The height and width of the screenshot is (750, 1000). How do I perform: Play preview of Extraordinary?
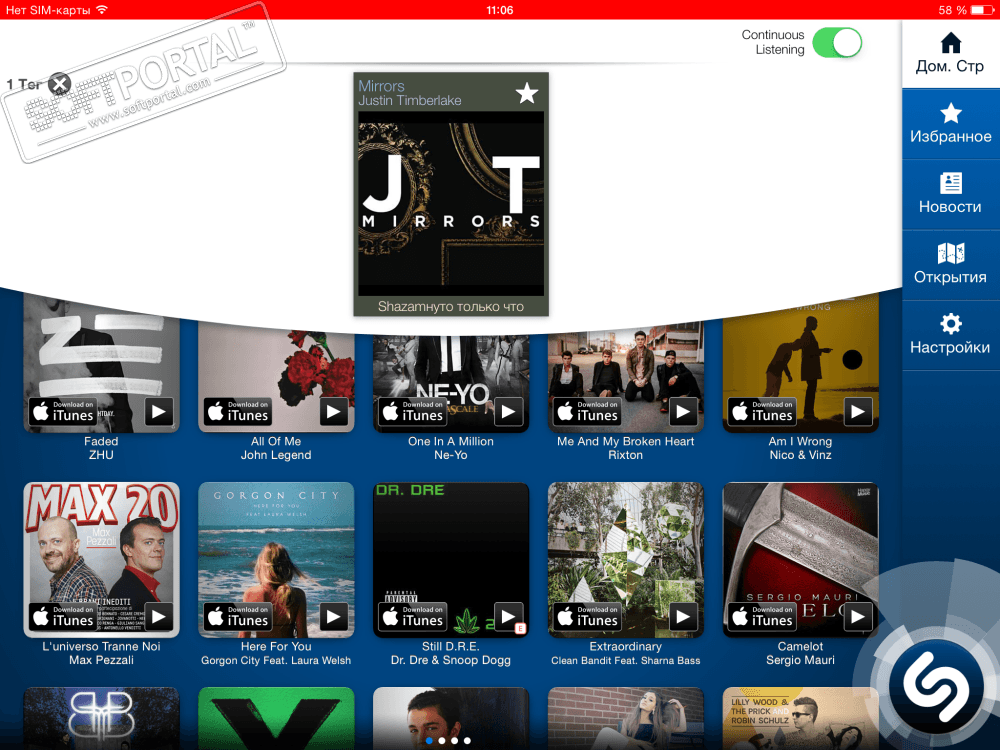(x=683, y=617)
